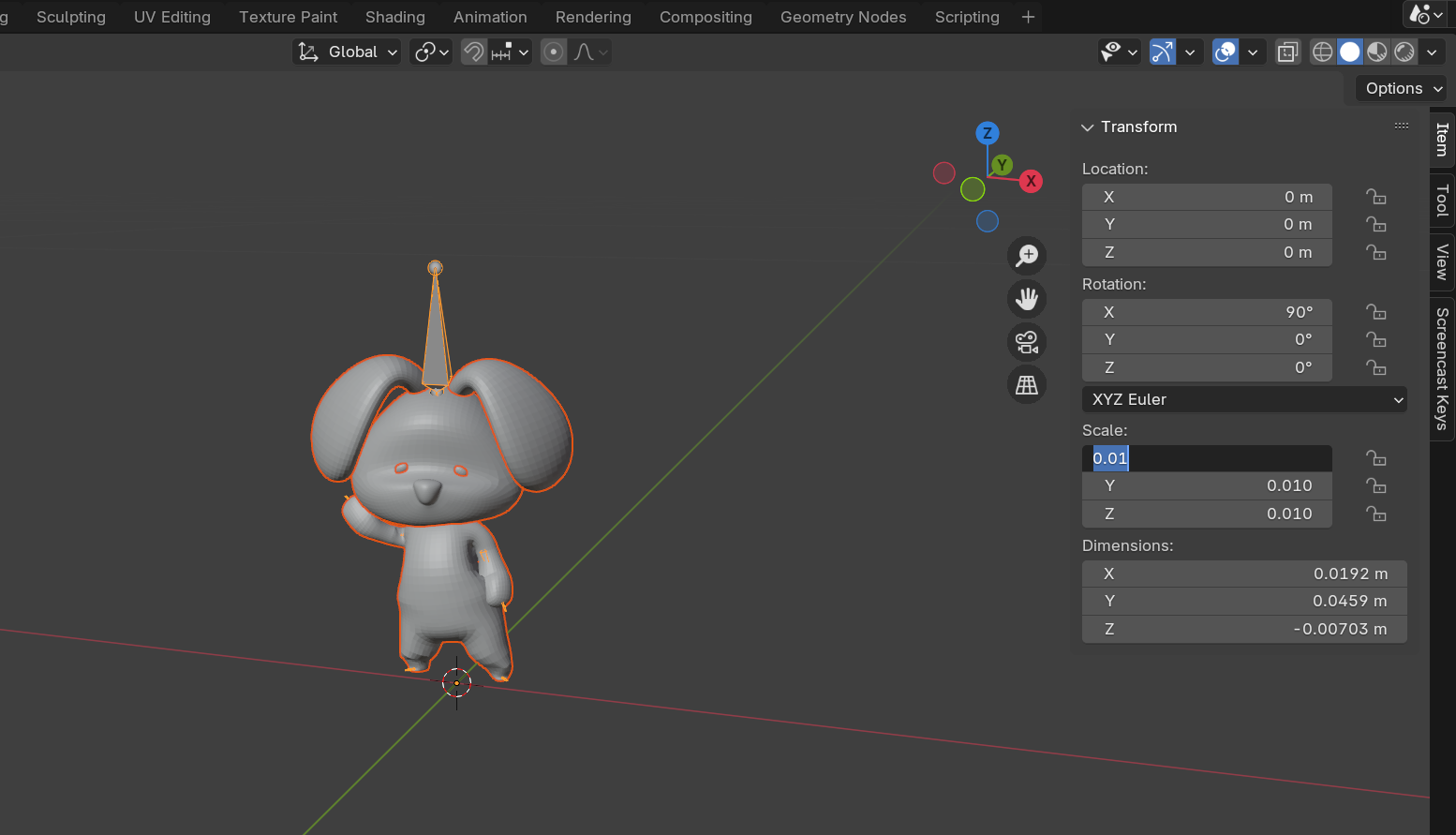Lock Scale Z
The height and width of the screenshot is (835, 1456).
[1375, 514]
